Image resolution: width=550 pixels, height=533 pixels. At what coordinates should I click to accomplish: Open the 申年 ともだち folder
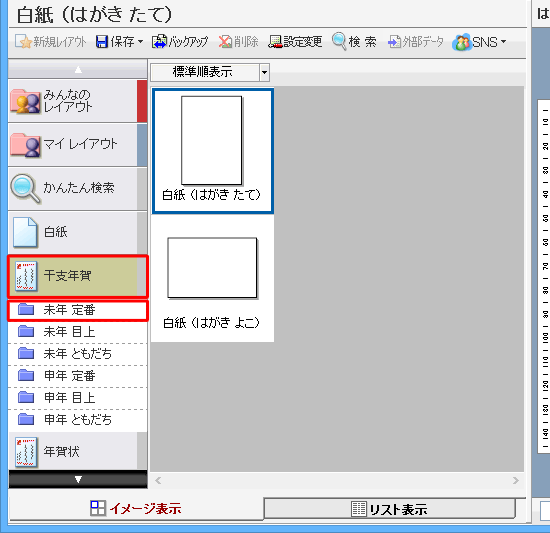point(78,420)
